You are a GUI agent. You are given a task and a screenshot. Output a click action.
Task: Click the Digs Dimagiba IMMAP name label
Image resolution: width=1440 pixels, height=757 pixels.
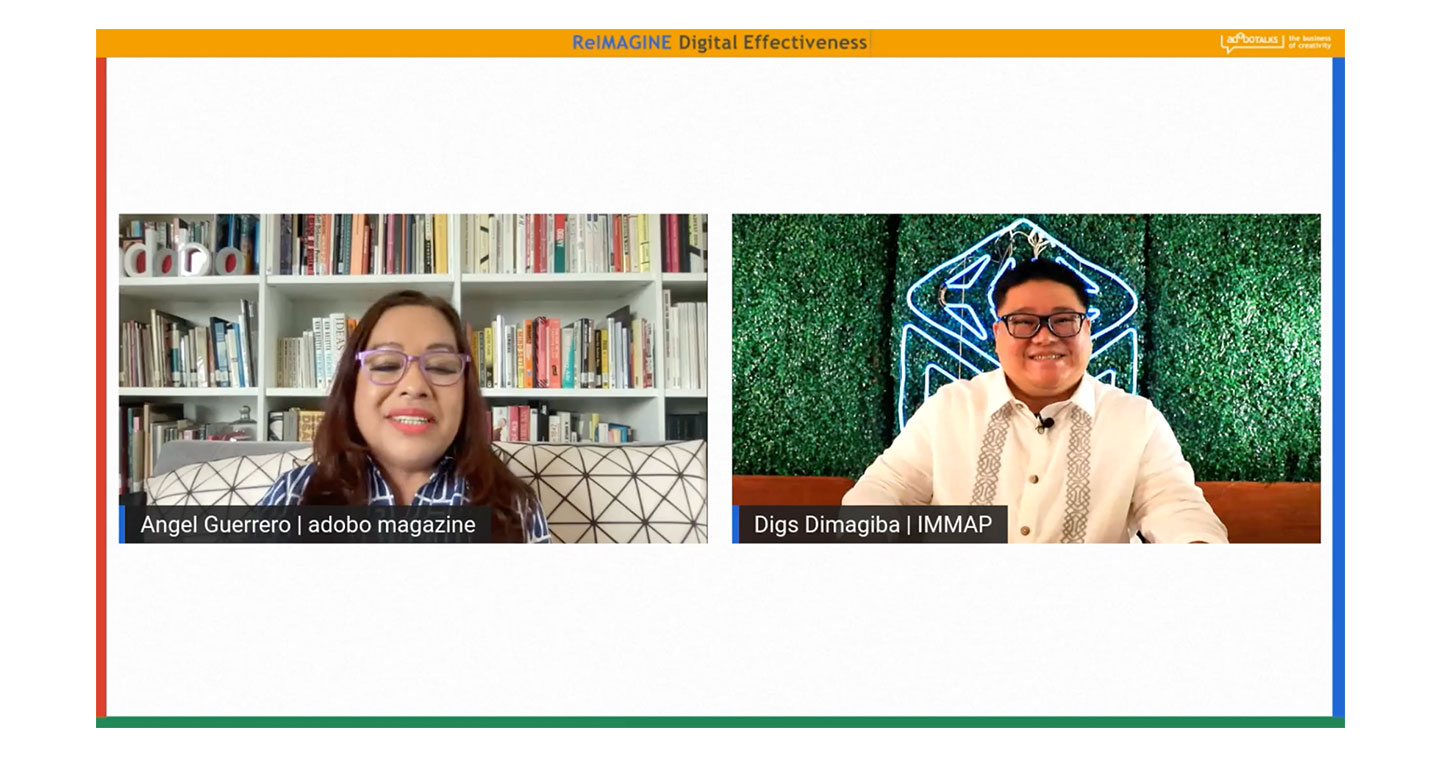coord(873,524)
